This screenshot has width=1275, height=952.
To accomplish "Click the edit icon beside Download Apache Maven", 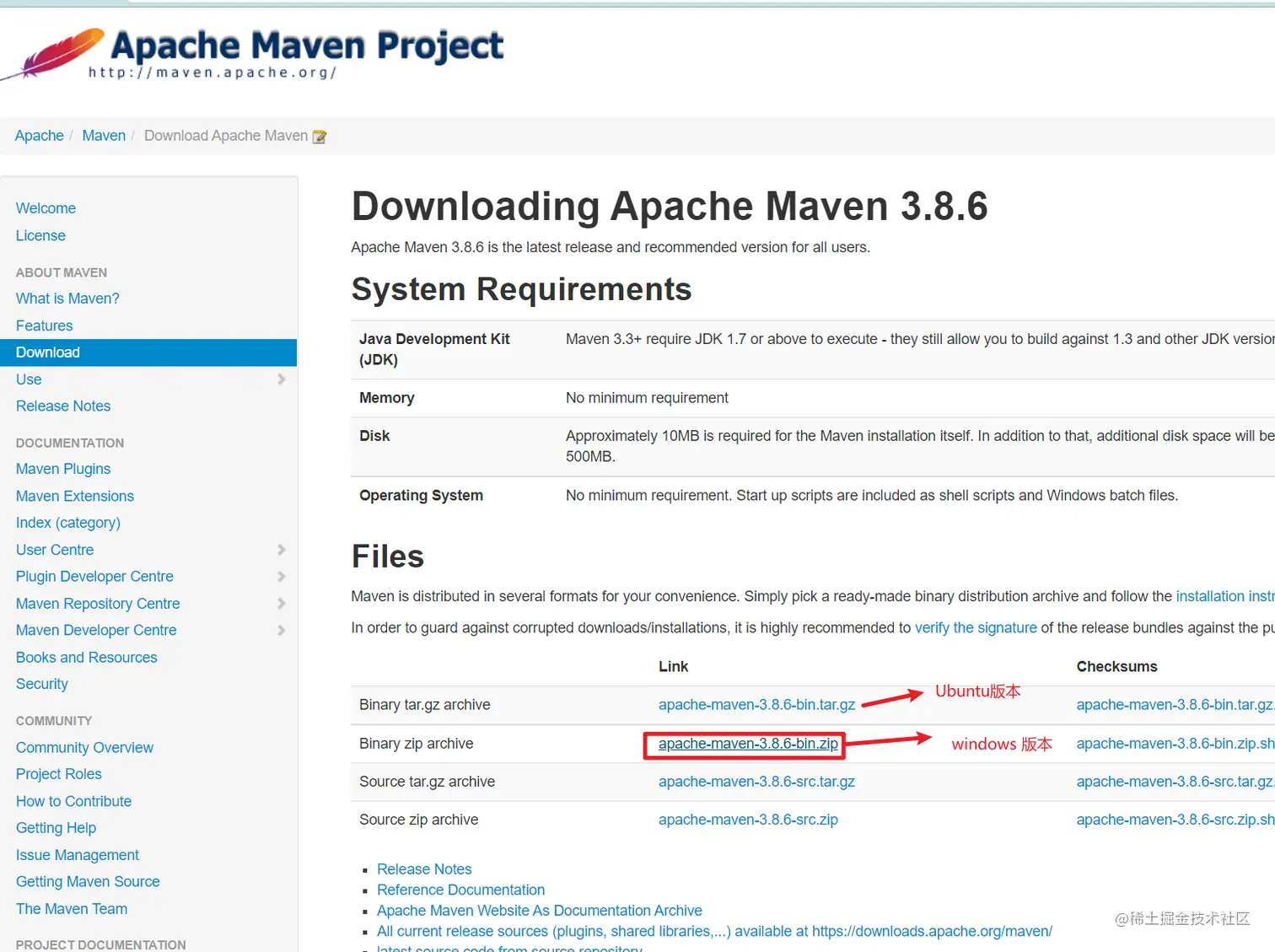I will point(320,137).
